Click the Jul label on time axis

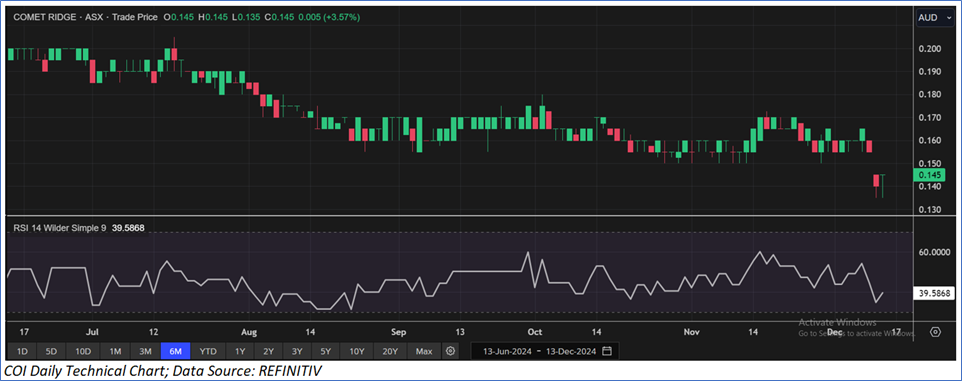(92, 332)
